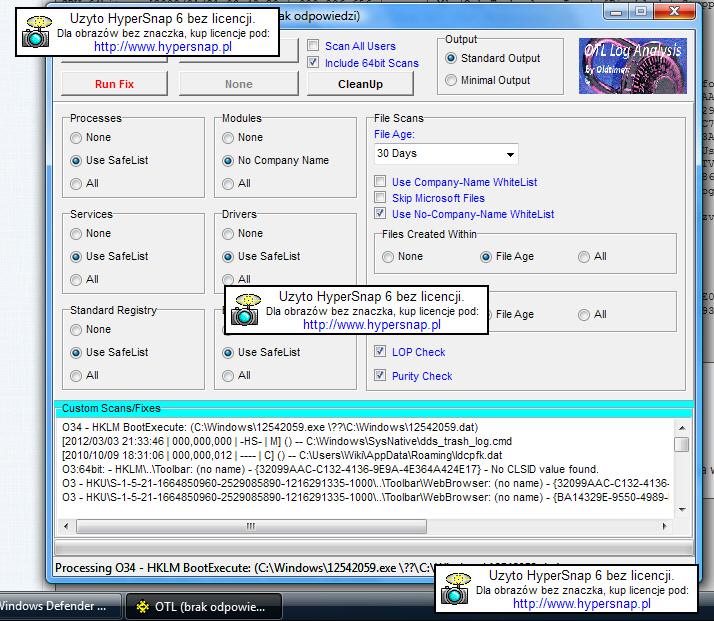This screenshot has height=621, width=714.
Task: Open OTL (brak odpowie...) taskbar button
Action: (x=204, y=606)
